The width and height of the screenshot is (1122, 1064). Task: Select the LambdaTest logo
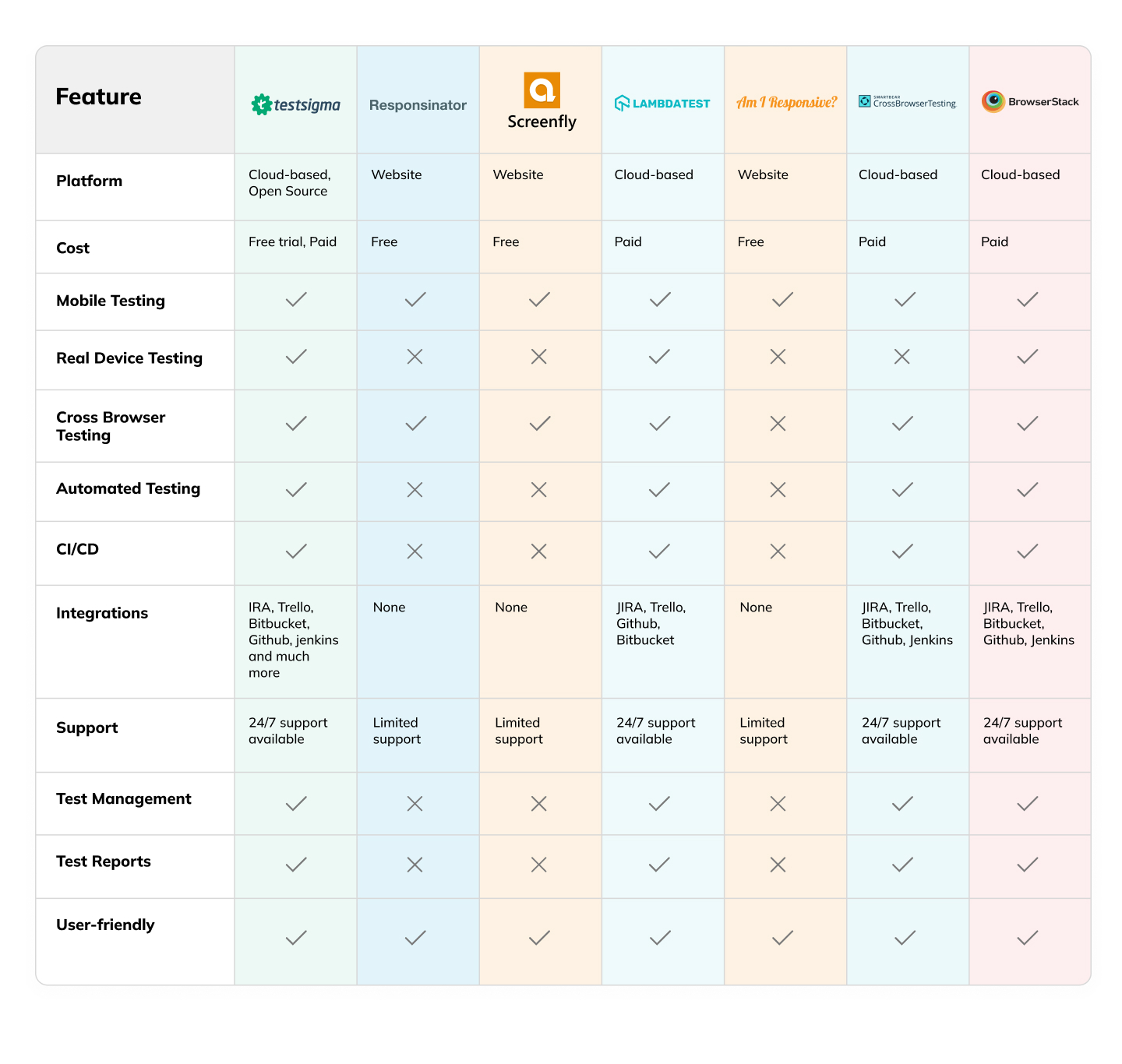(x=662, y=103)
